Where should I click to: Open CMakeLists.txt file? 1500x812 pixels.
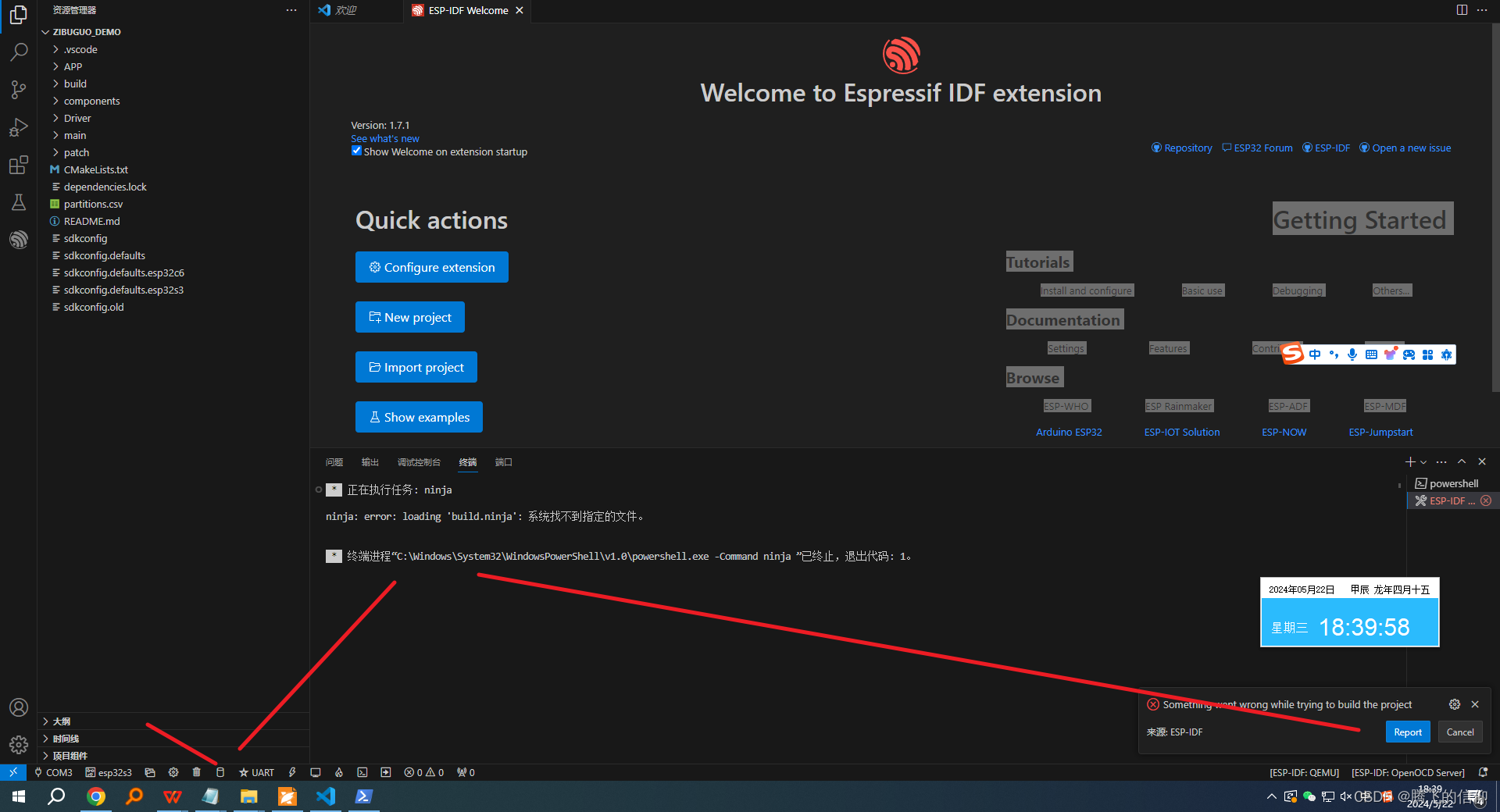pos(95,169)
